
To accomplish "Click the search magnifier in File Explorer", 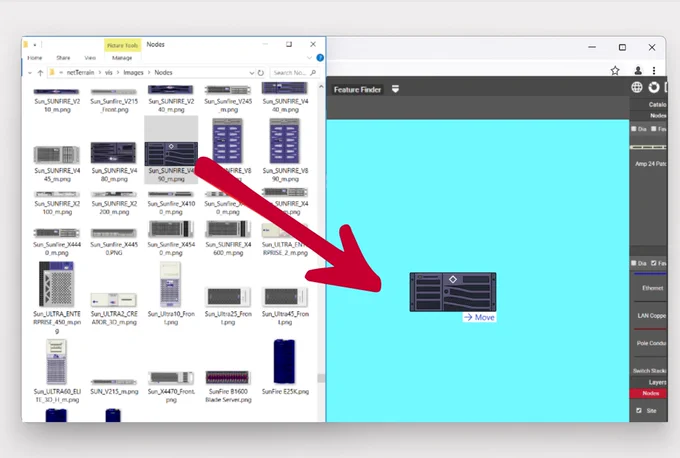I will [313, 72].
